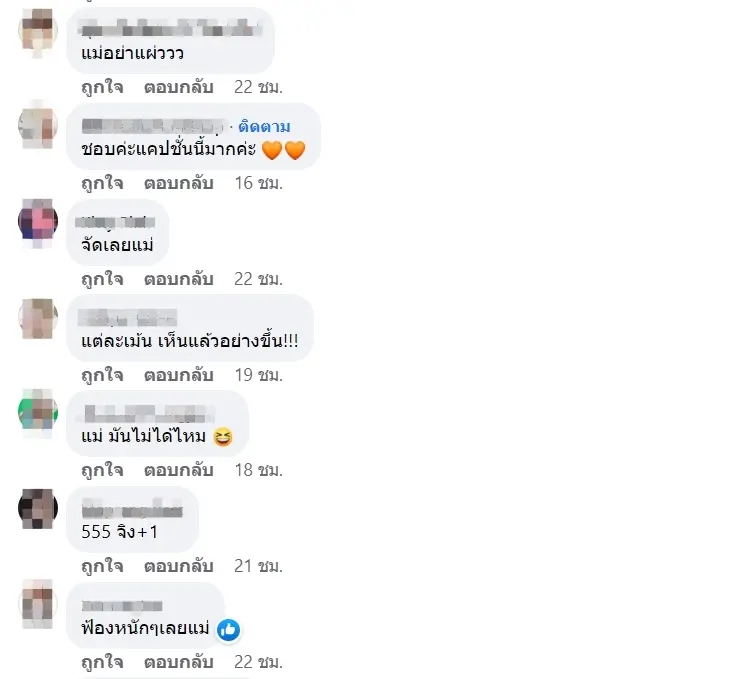Like the 'แม่อย่าแผ่ววว' comment with ถูกใจ
The height and width of the screenshot is (679, 734).
click(103, 87)
